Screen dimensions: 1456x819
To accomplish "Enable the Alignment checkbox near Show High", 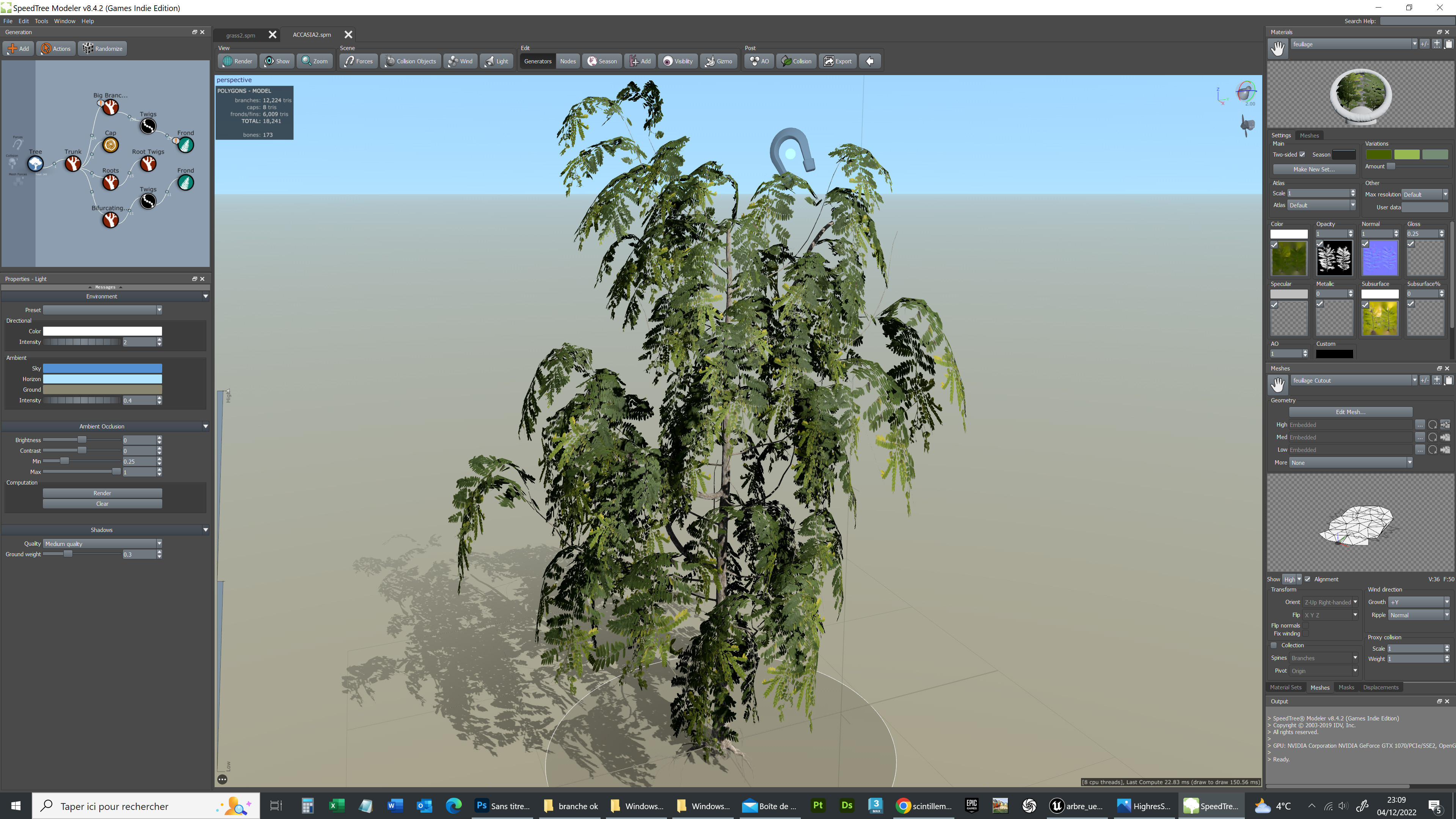I will pyautogui.click(x=1307, y=579).
